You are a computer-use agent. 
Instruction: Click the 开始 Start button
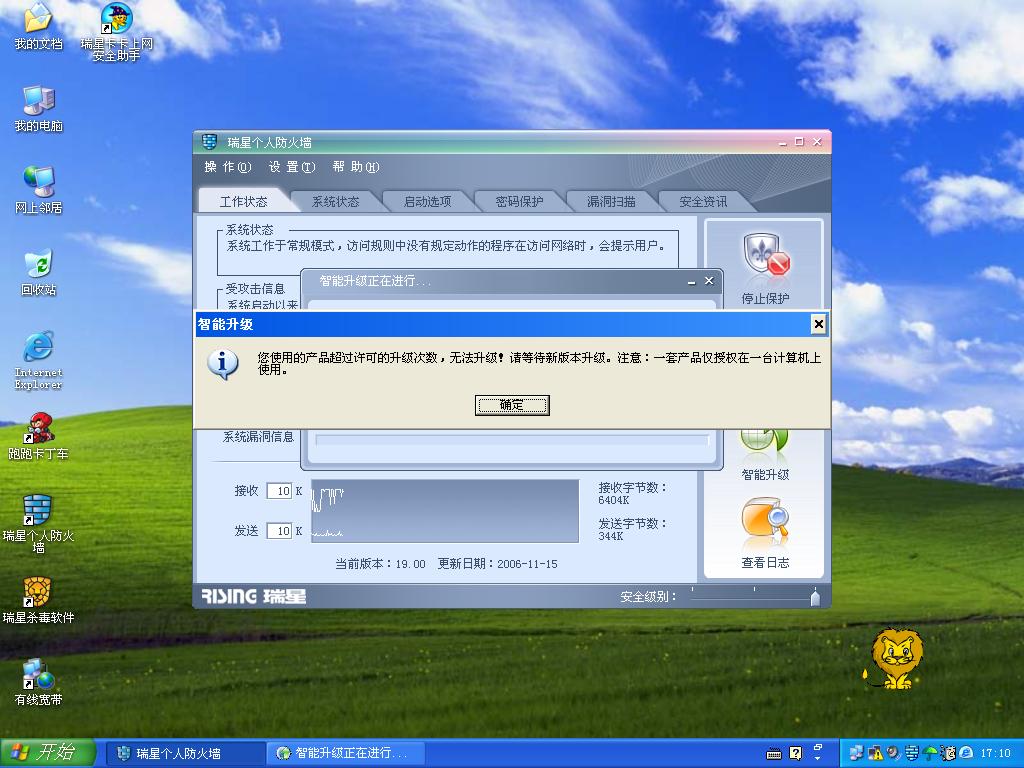click(48, 753)
